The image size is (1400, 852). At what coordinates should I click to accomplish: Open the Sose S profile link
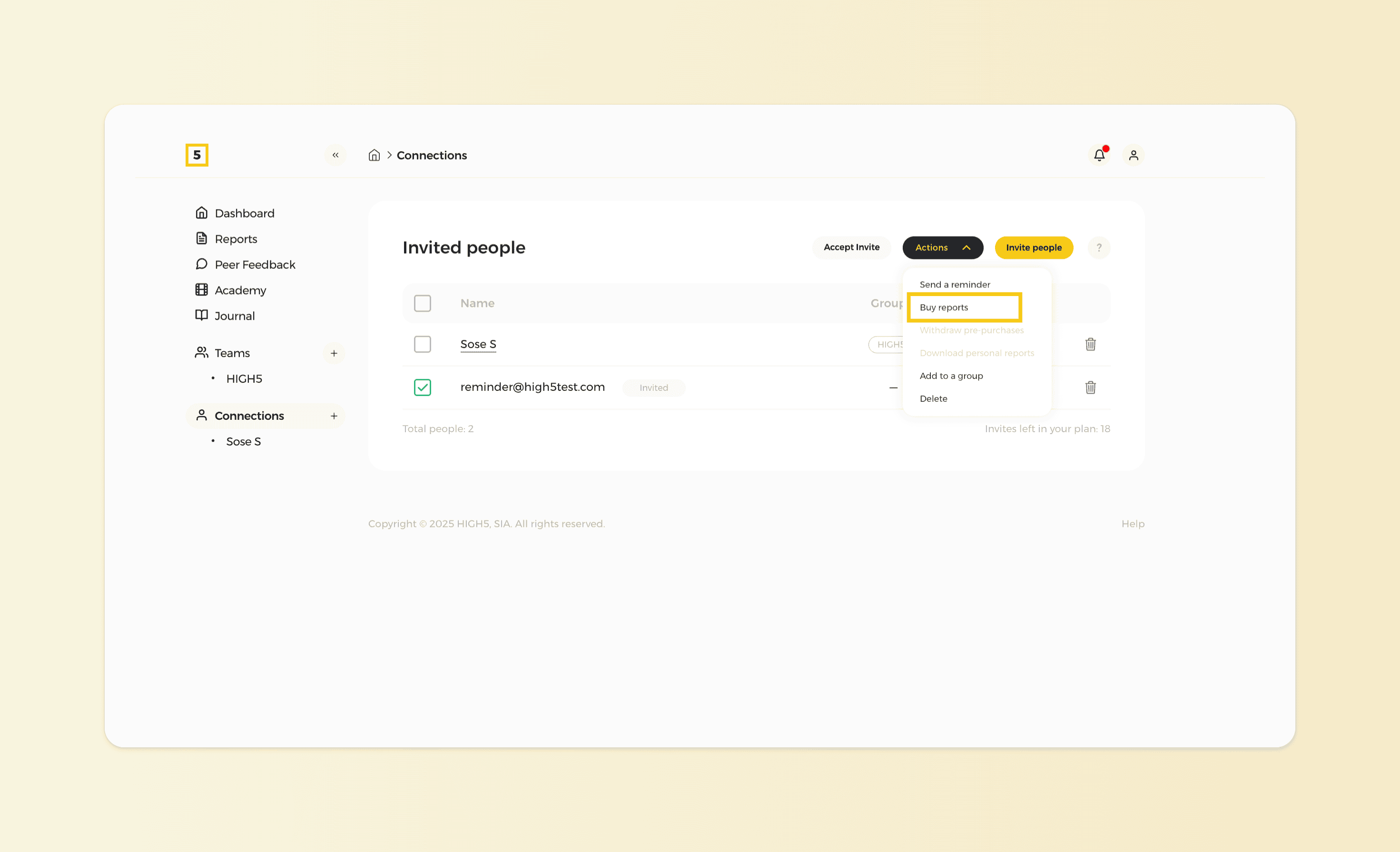click(x=478, y=344)
